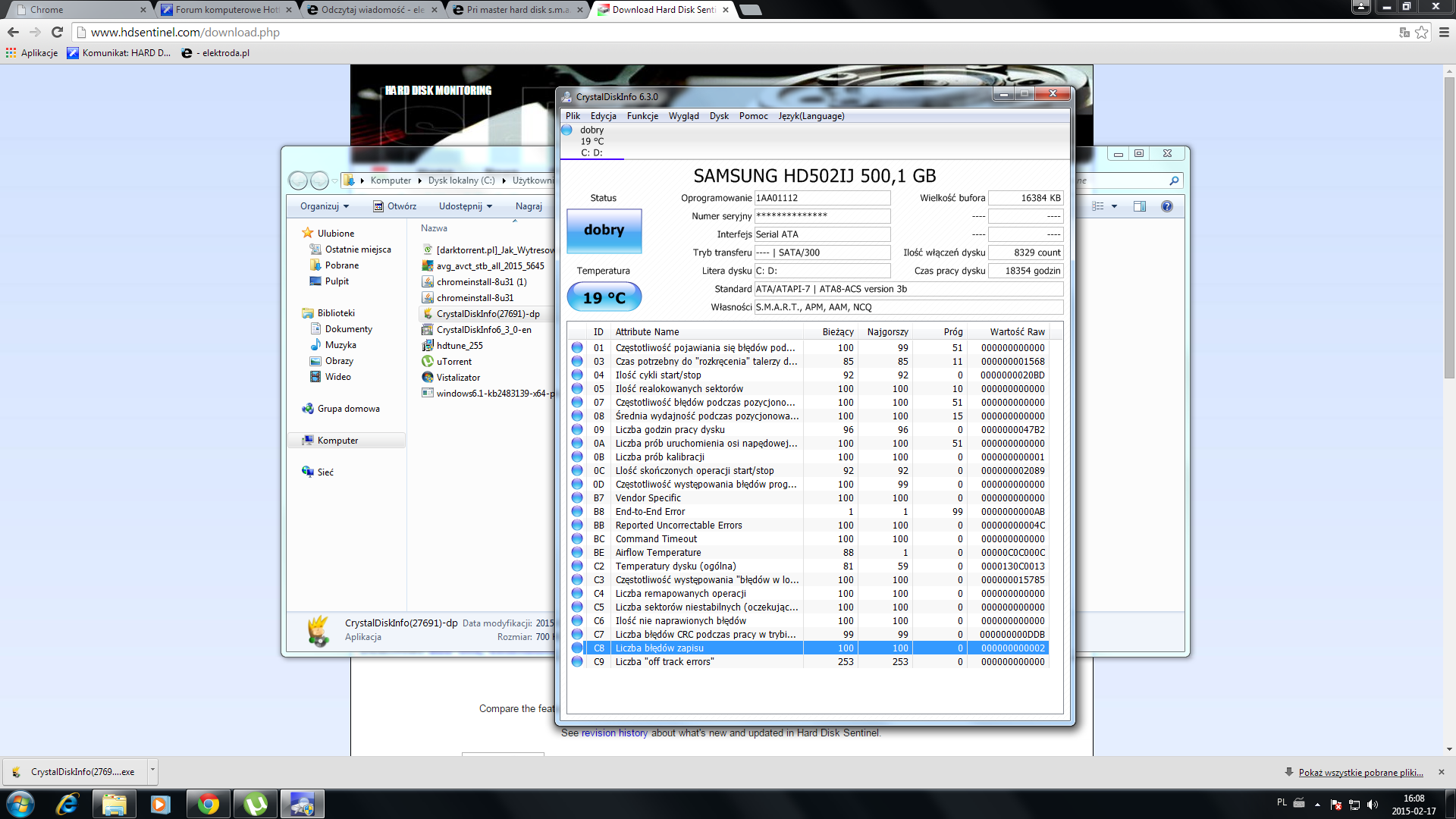Screen dimensions: 1456x819
Task: Open the Organizuj dropdown menu
Action: click(323, 206)
